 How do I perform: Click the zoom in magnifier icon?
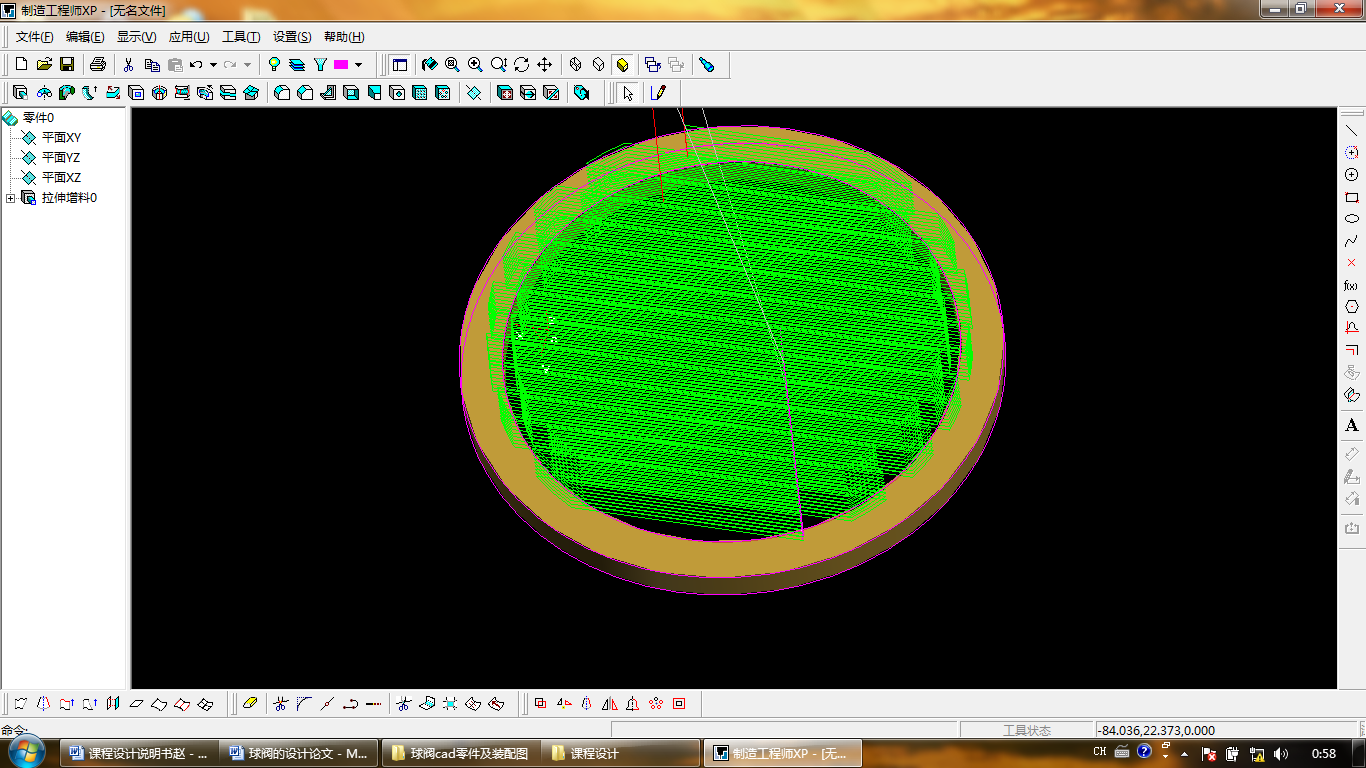click(x=475, y=65)
